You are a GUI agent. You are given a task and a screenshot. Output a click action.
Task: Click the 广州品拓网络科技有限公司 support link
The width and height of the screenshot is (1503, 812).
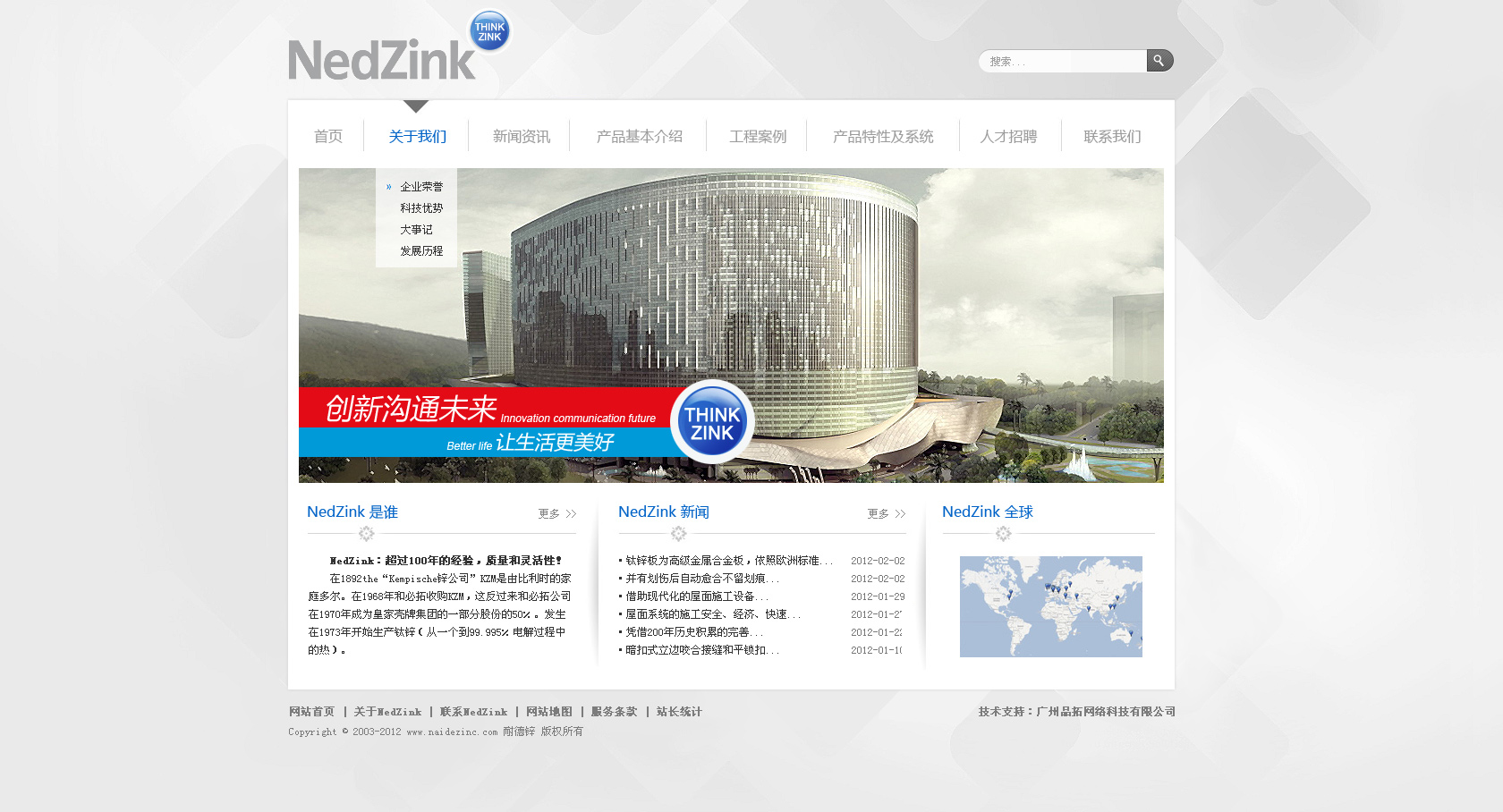coord(1106,712)
